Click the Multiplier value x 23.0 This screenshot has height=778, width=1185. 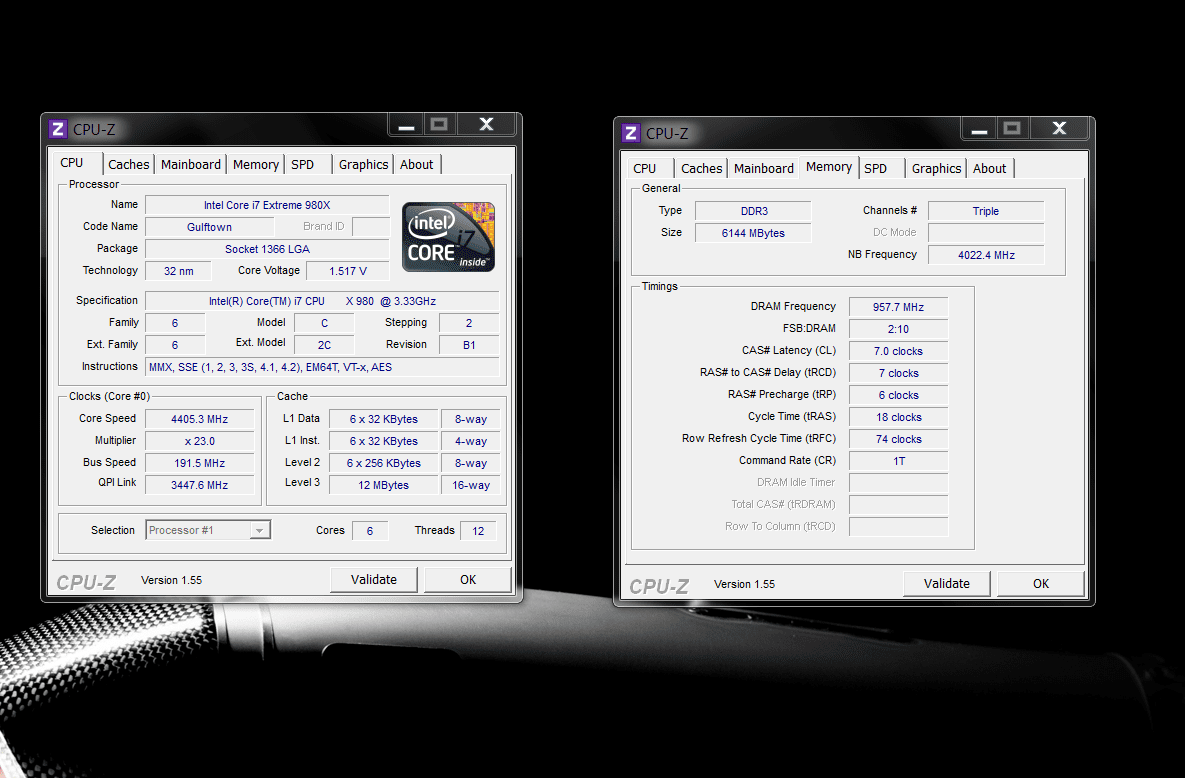click(x=200, y=441)
